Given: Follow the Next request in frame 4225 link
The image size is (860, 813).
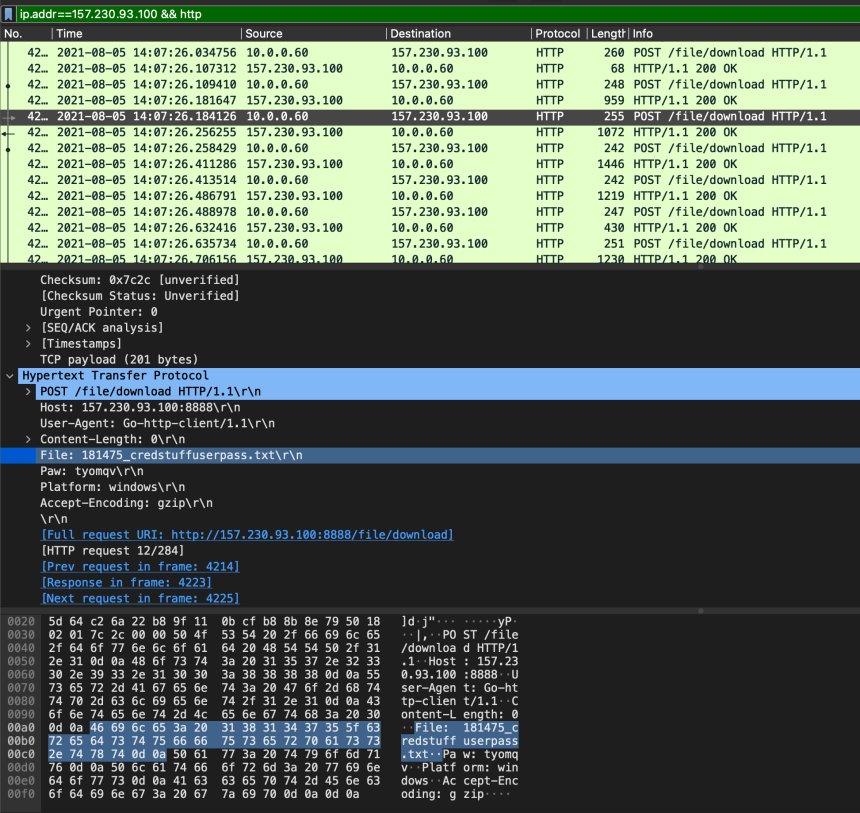Looking at the screenshot, I should [140, 599].
